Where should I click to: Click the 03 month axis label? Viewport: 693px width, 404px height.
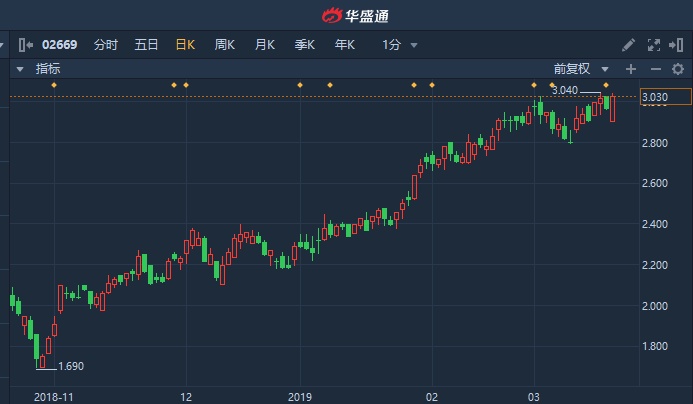coord(533,397)
